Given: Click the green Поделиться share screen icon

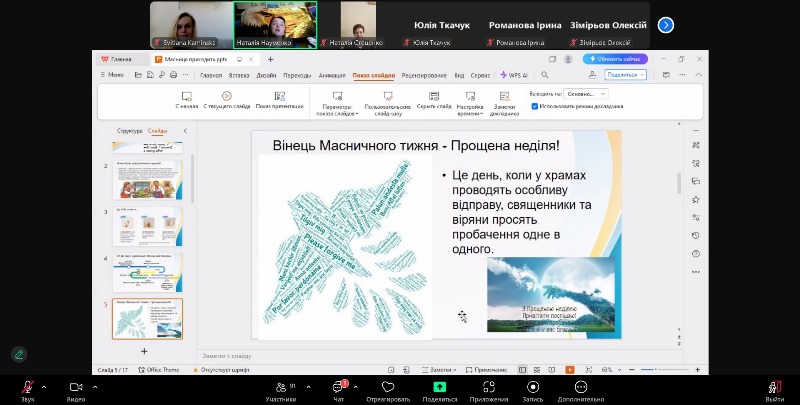Looking at the screenshot, I should pos(439,387).
